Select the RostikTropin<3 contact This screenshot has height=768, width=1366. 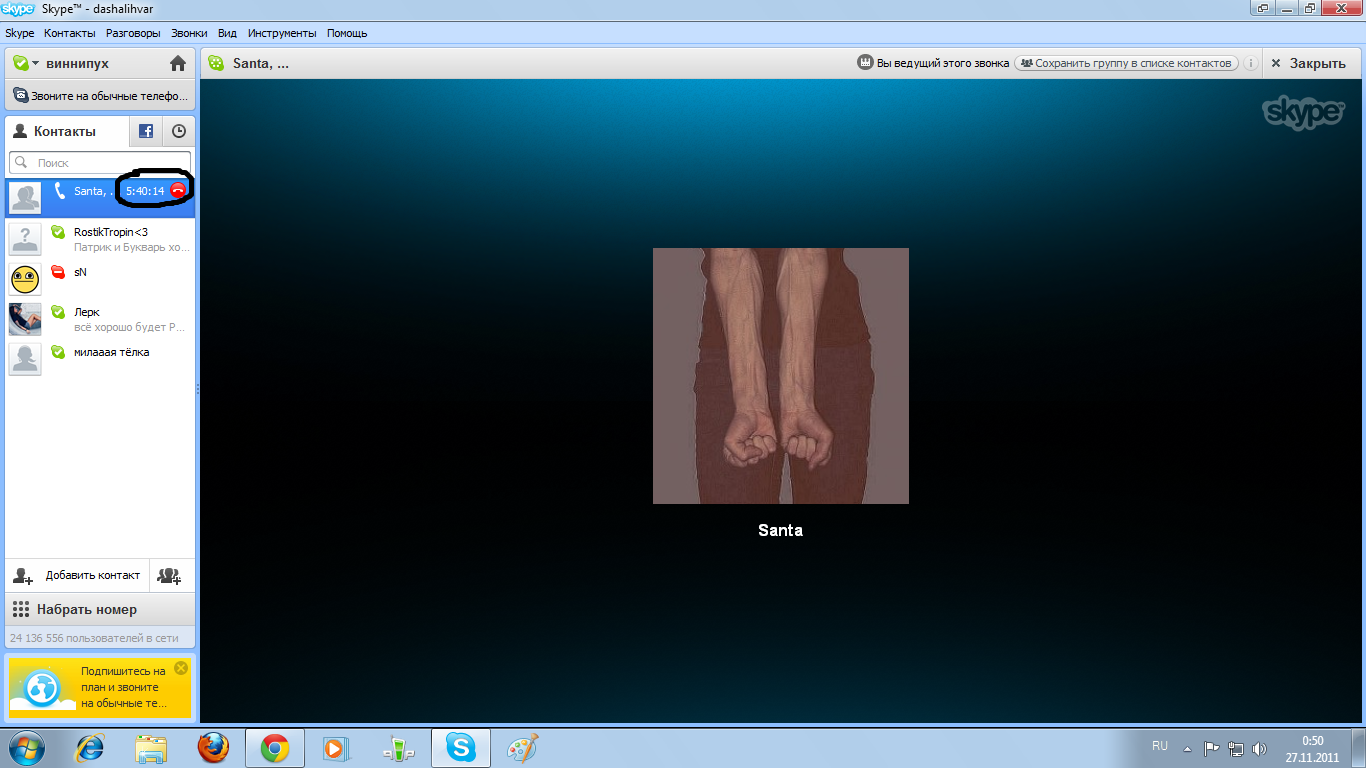[x=100, y=238]
